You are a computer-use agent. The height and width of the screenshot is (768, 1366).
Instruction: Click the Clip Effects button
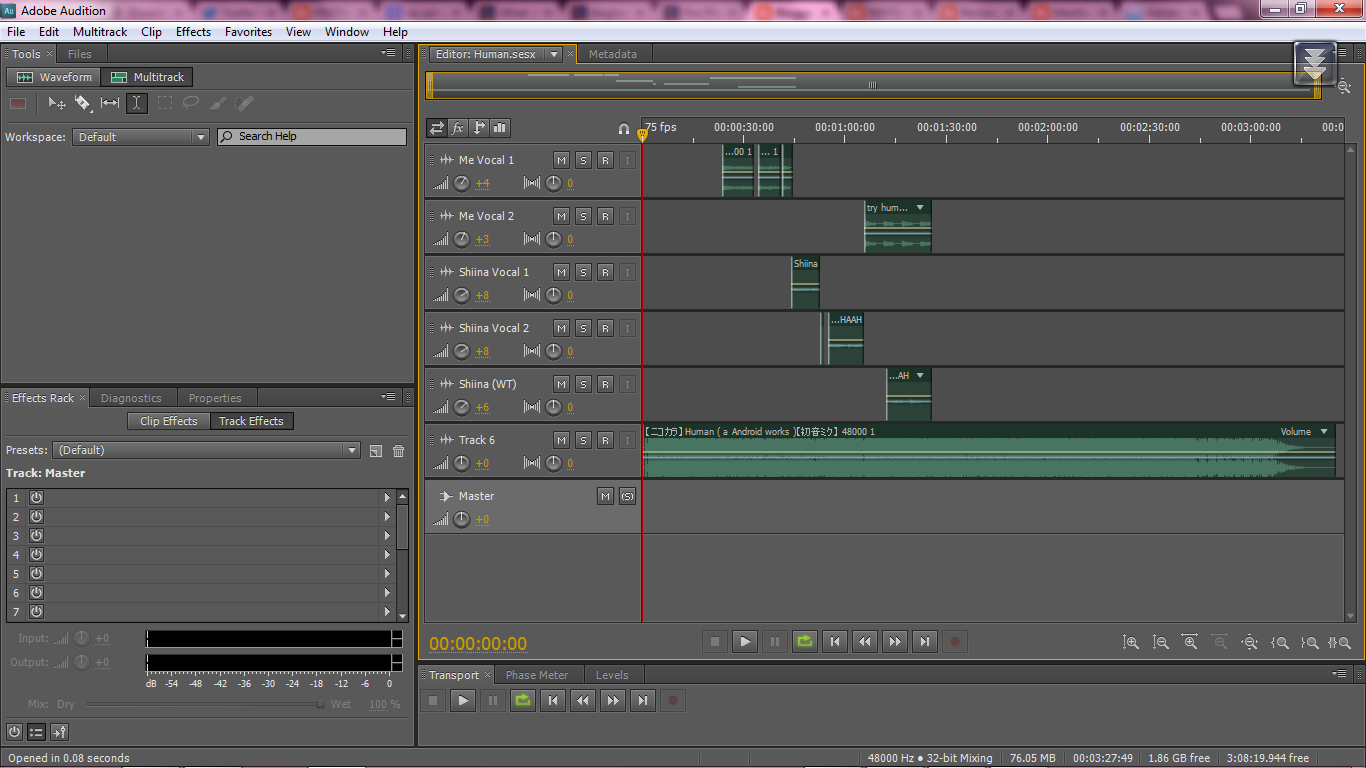(x=168, y=421)
